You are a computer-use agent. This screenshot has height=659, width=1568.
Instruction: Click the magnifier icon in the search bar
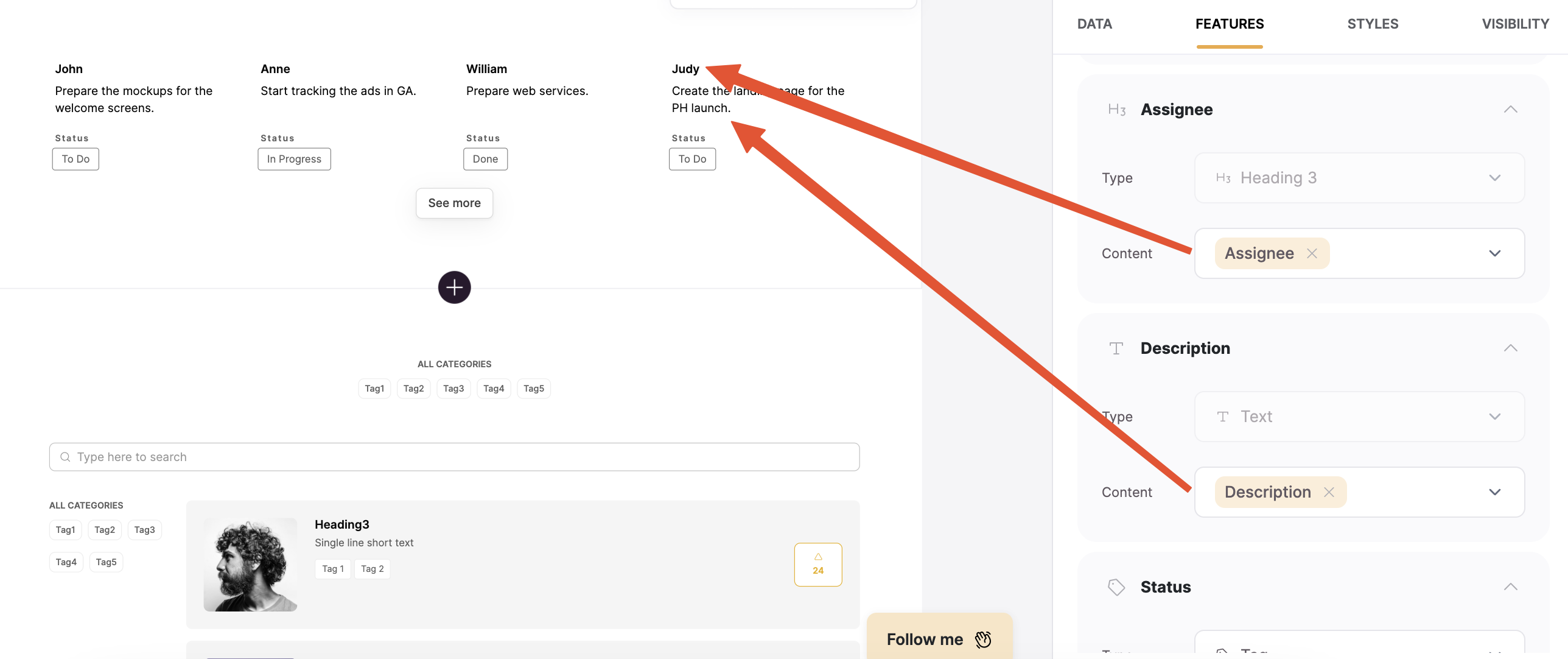click(x=65, y=456)
